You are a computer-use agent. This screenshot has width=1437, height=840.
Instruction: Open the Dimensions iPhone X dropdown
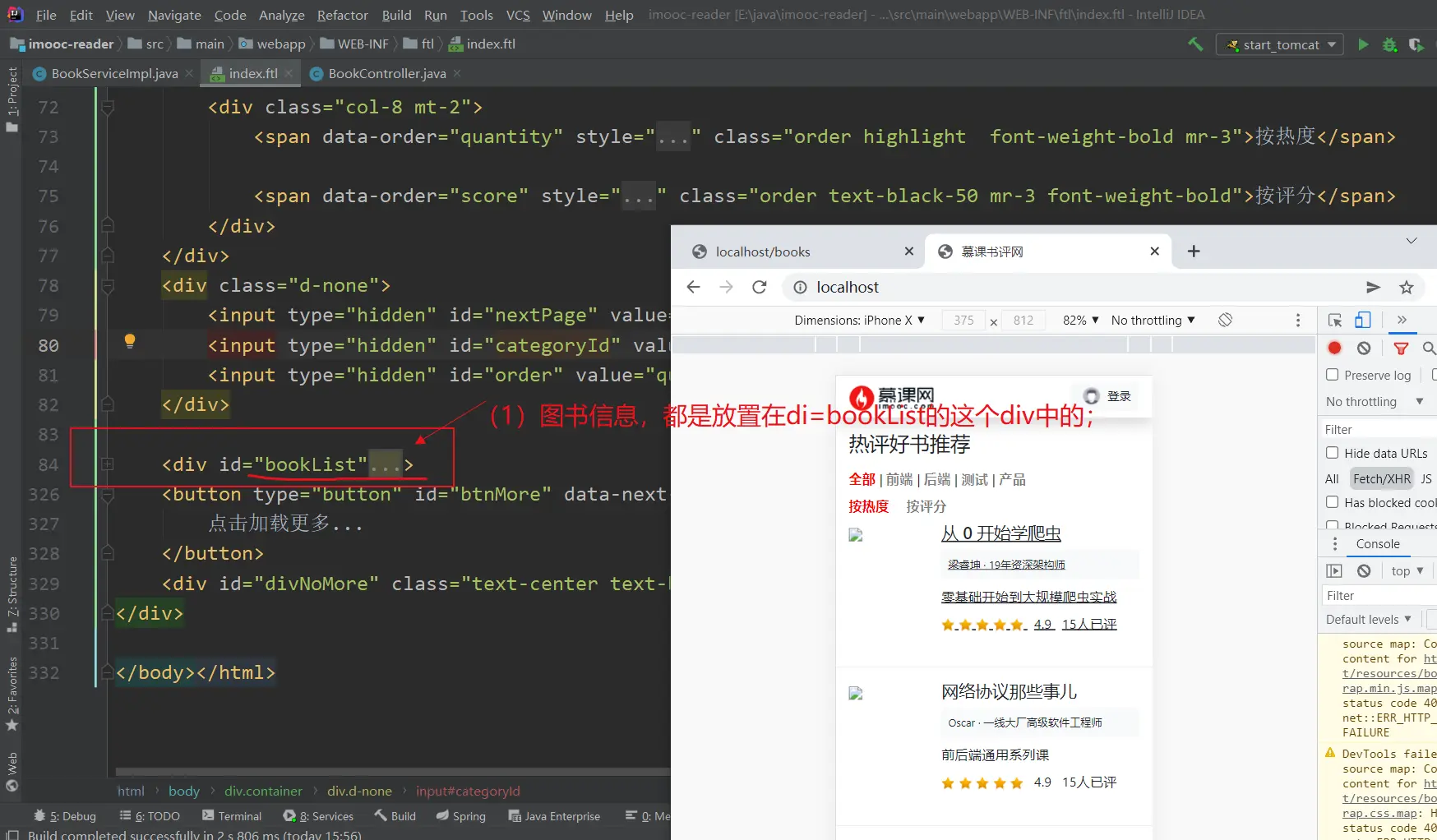coord(859,320)
